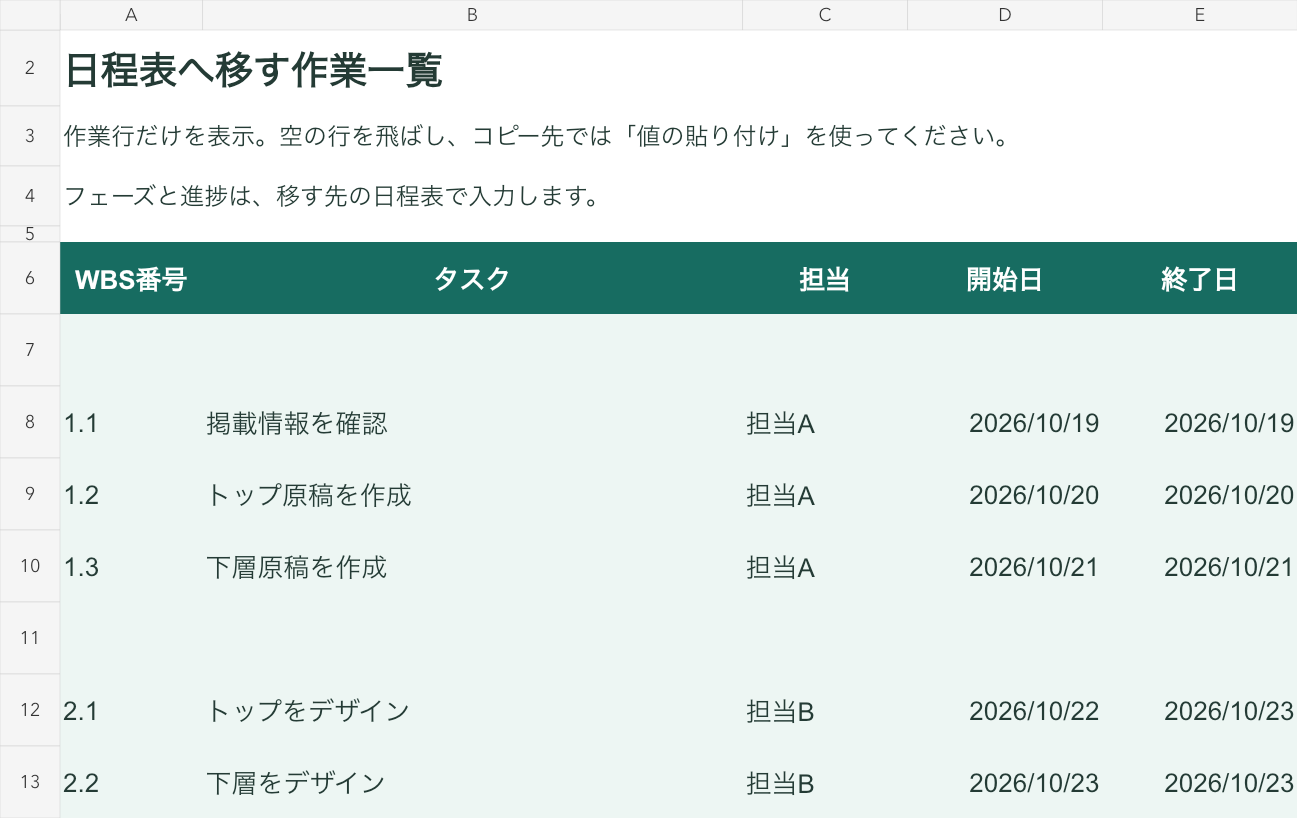Select the task 下層をデザイン
Viewport: 1297px width, 818px height.
tap(472, 783)
